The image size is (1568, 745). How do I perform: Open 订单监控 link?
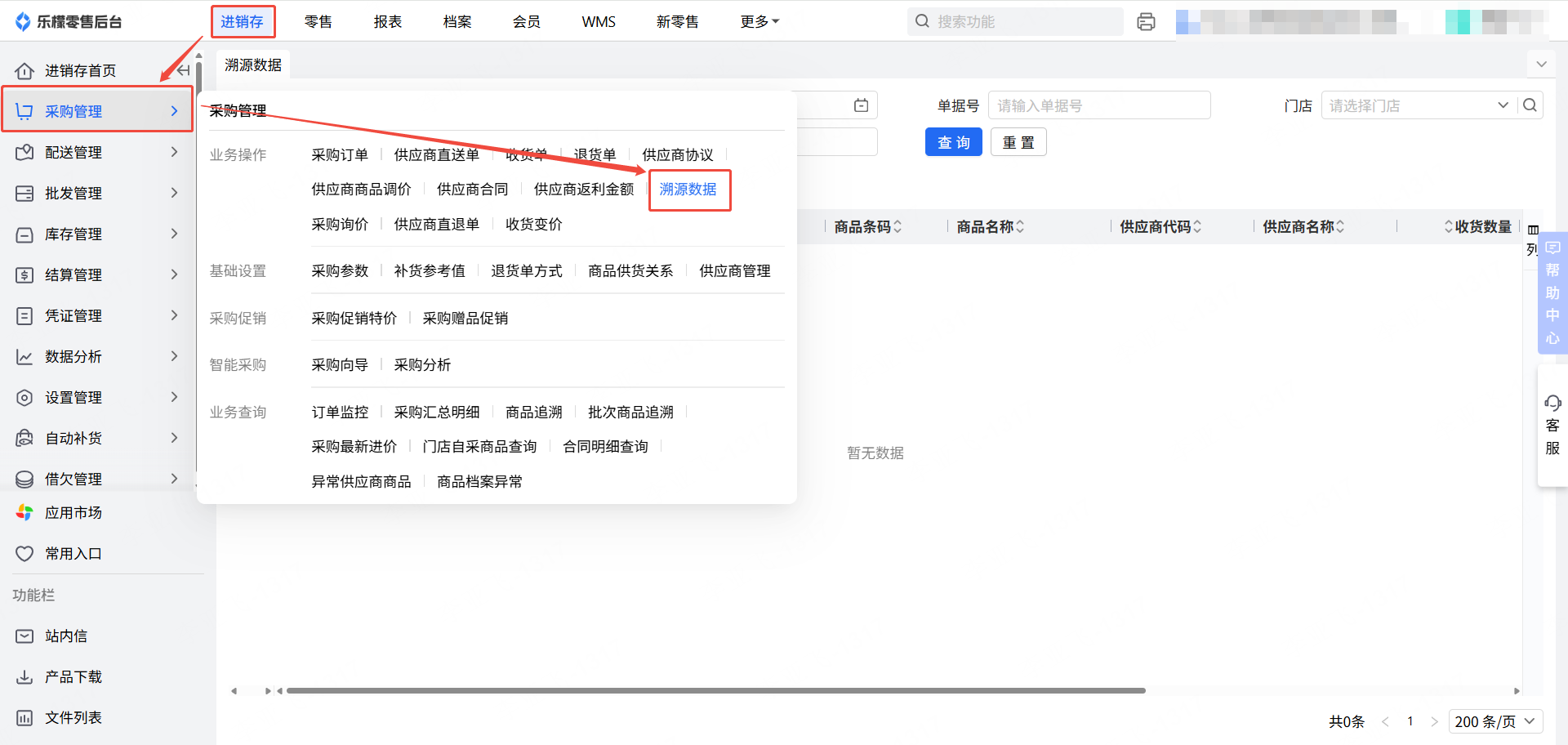tap(340, 413)
